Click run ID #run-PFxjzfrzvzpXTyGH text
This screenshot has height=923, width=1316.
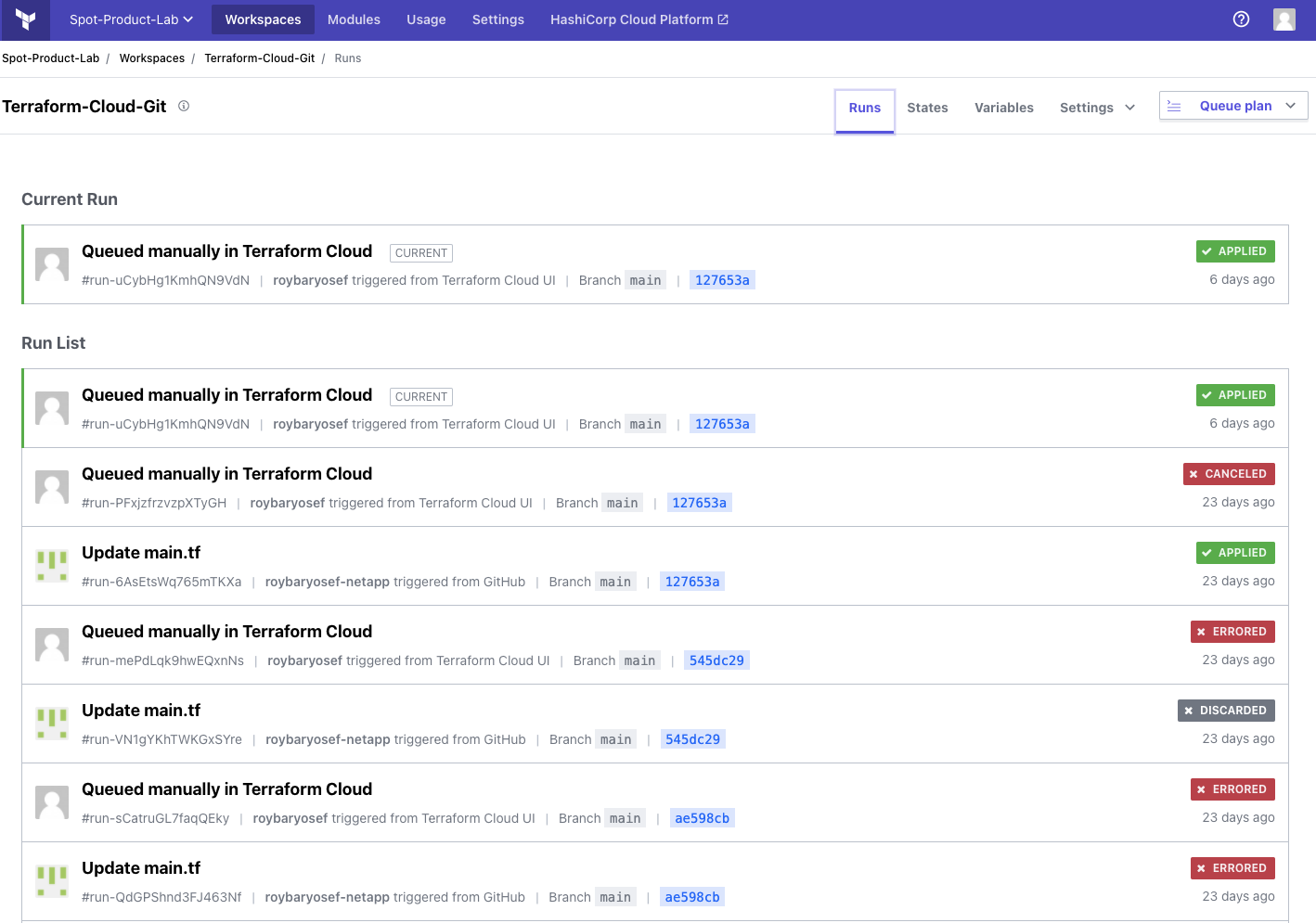pos(154,503)
